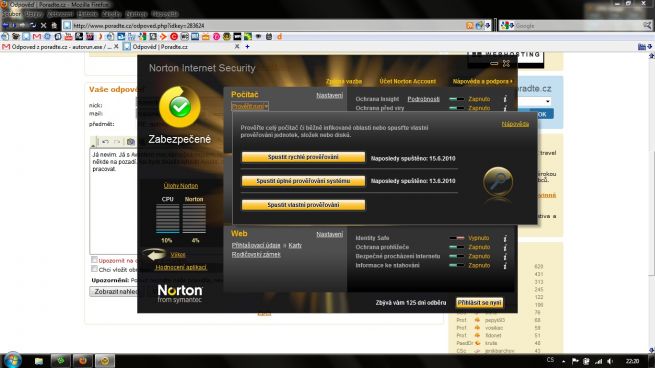655x368 pixels.
Task: Click the Firefox home icon
Action: (x=53, y=26)
